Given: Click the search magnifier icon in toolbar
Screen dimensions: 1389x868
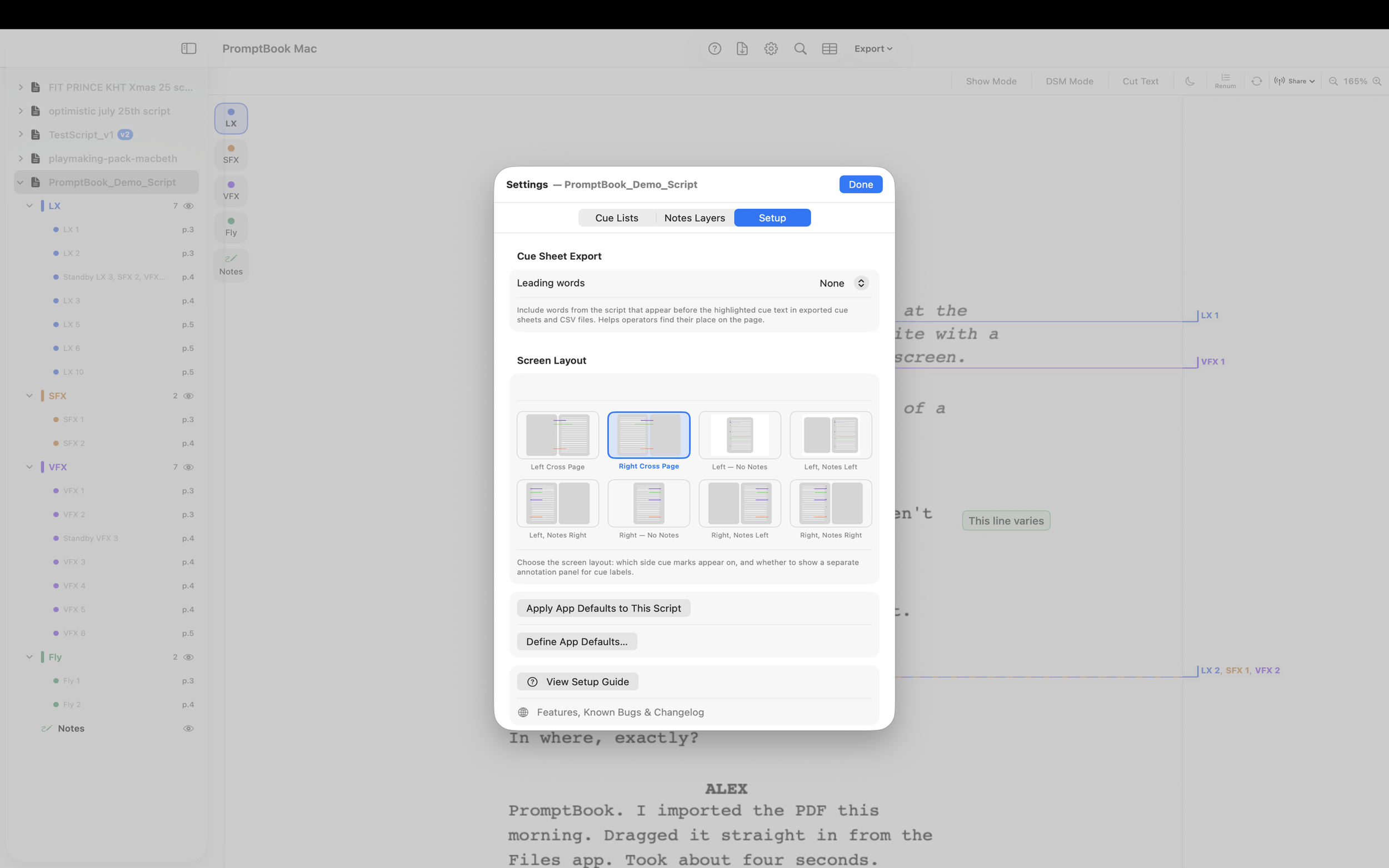Looking at the screenshot, I should [x=800, y=49].
